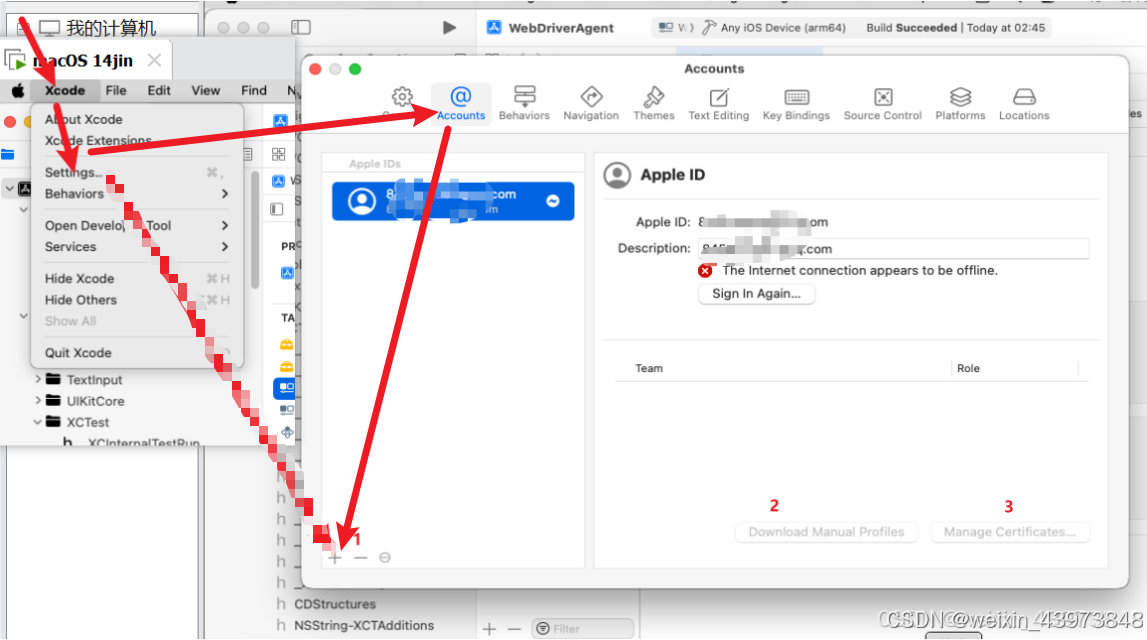Choose Hide Xcode menu item
This screenshot has height=640, width=1147.
click(x=137, y=279)
